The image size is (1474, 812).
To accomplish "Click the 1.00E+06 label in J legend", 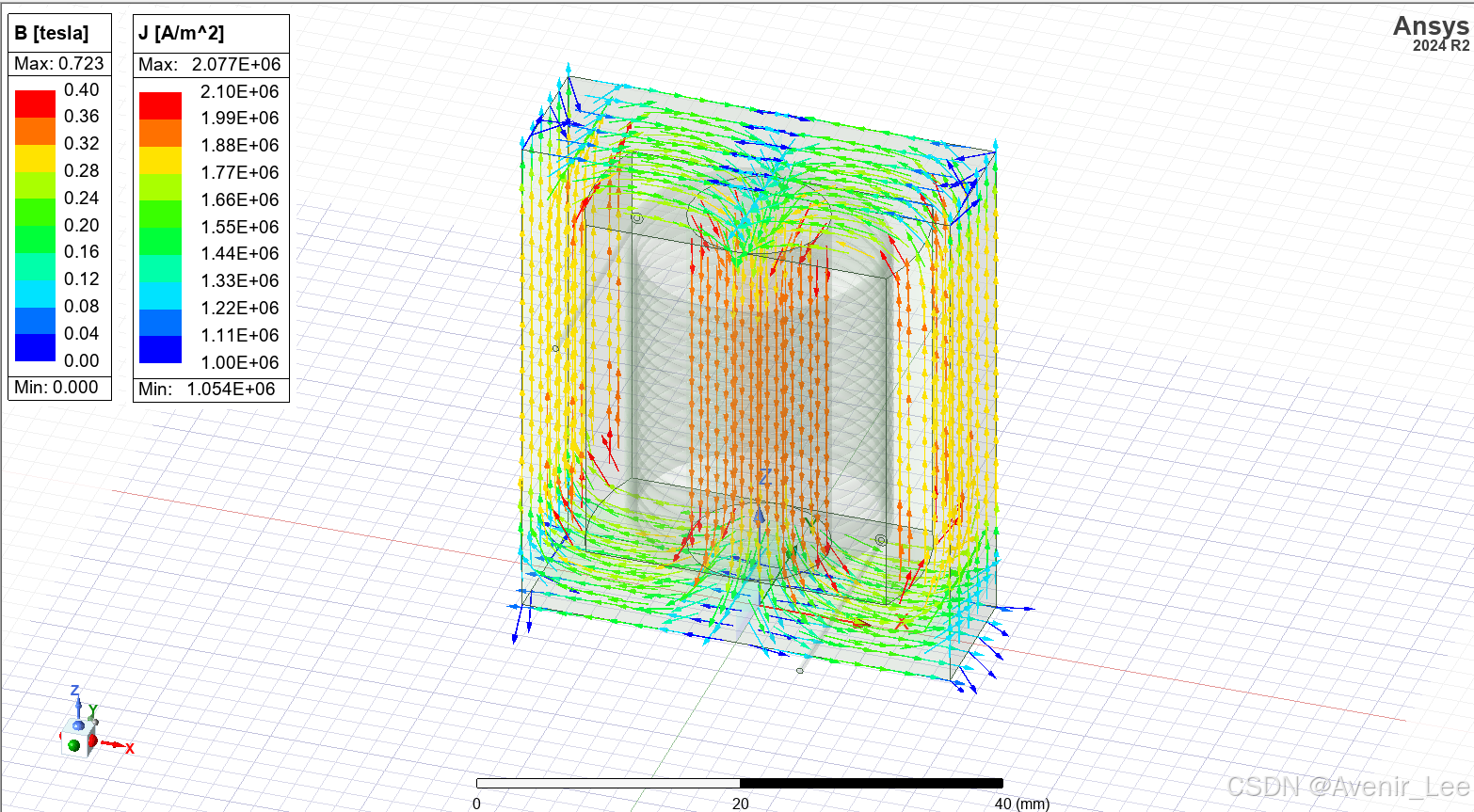I will pos(240,362).
